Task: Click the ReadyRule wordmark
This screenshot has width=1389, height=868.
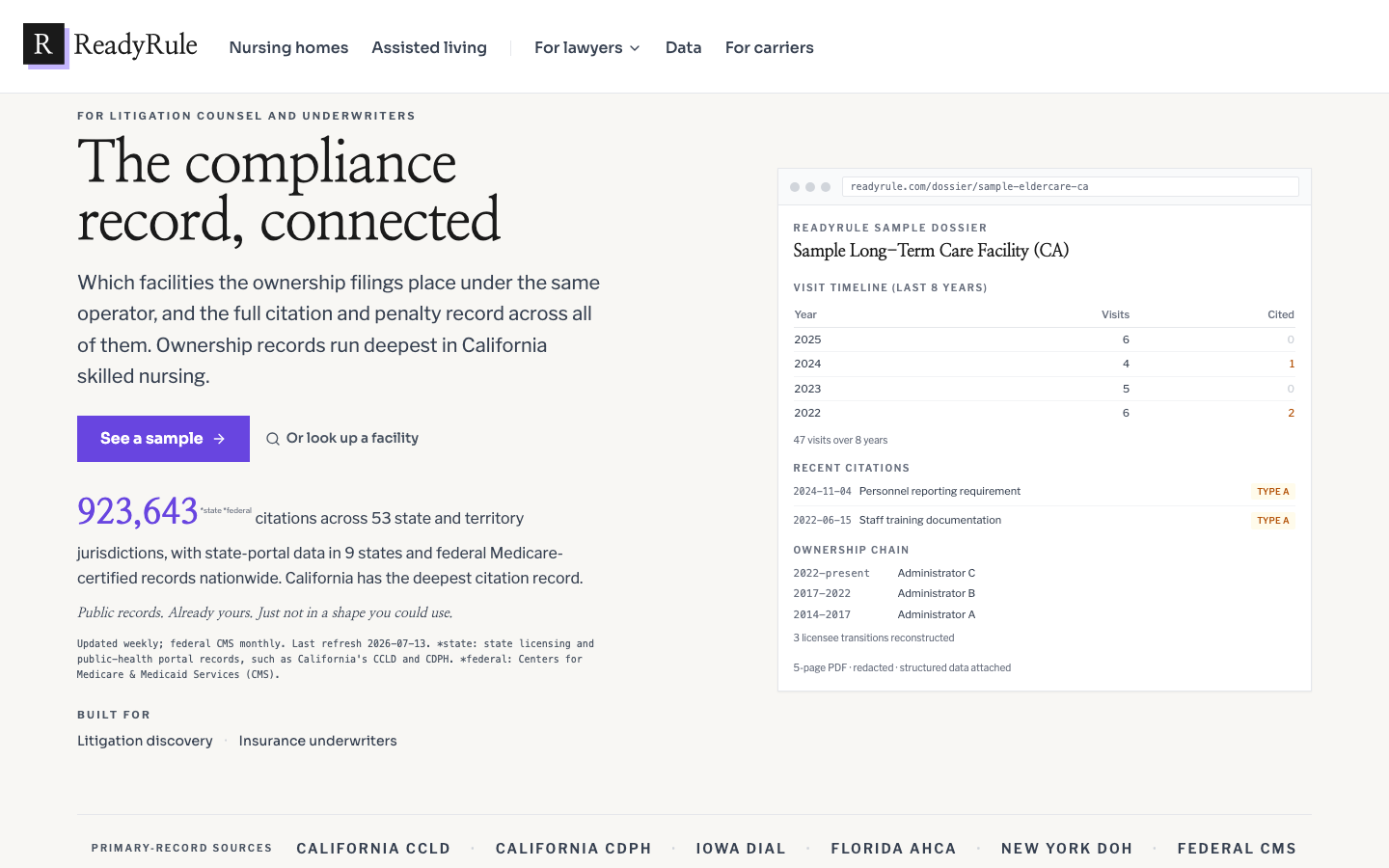Action: 135,45
